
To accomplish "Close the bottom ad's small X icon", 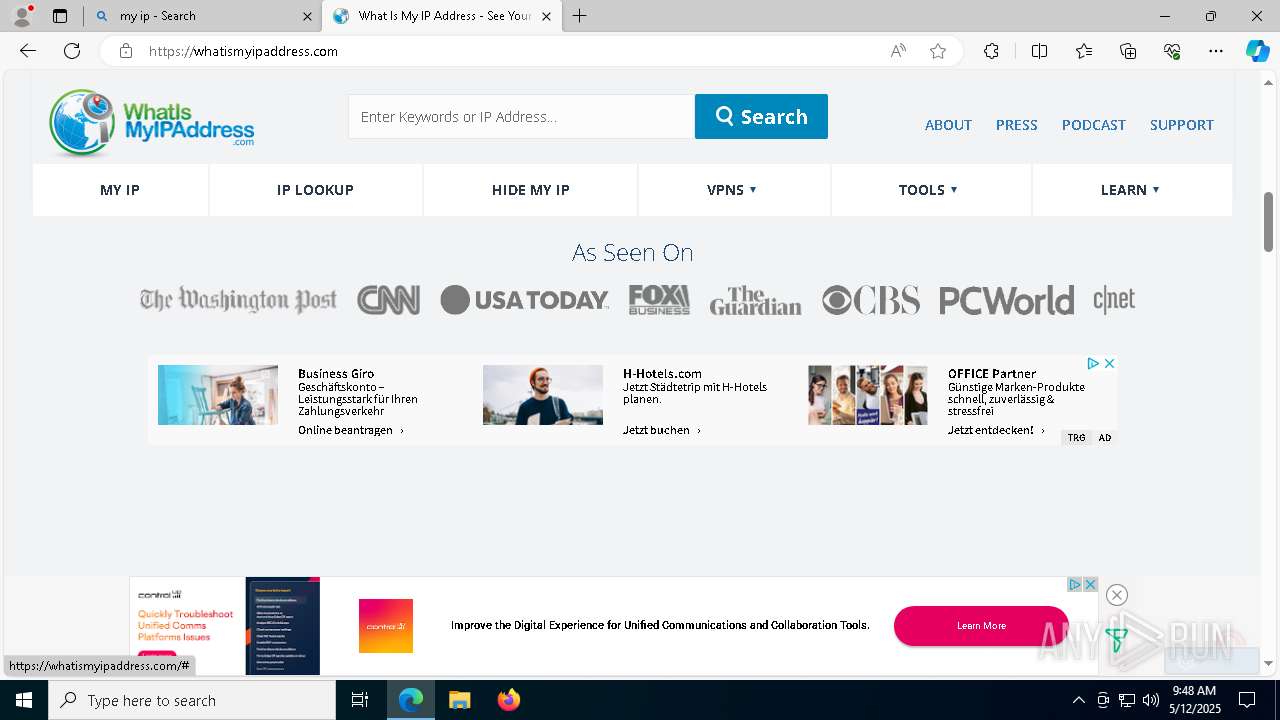I will [1090, 584].
